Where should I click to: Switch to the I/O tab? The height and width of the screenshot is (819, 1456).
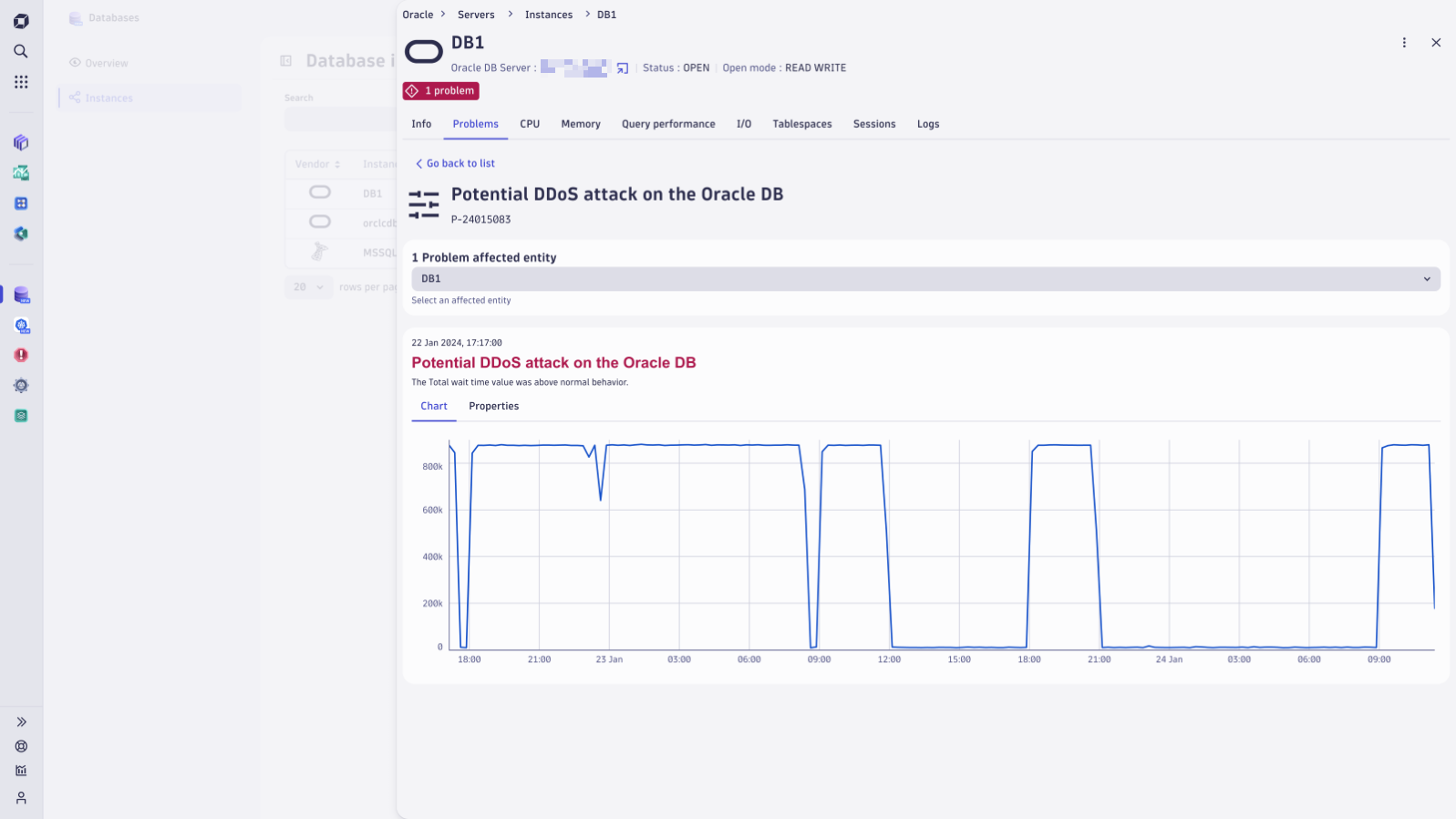744,124
